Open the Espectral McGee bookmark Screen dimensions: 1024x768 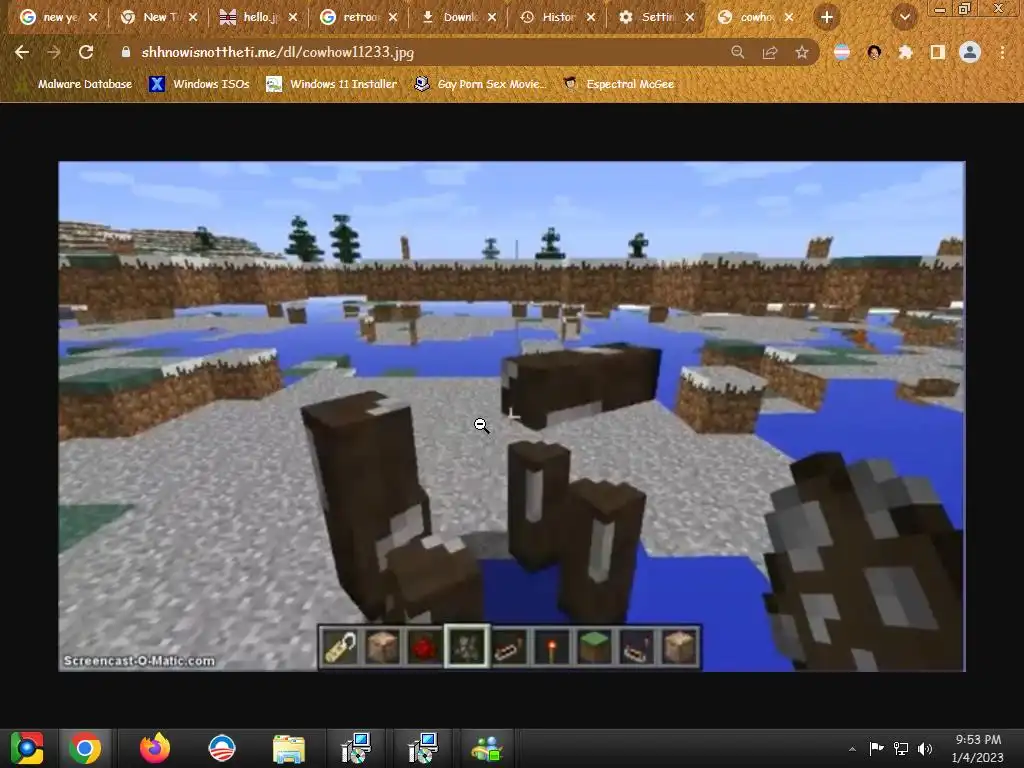[619, 84]
